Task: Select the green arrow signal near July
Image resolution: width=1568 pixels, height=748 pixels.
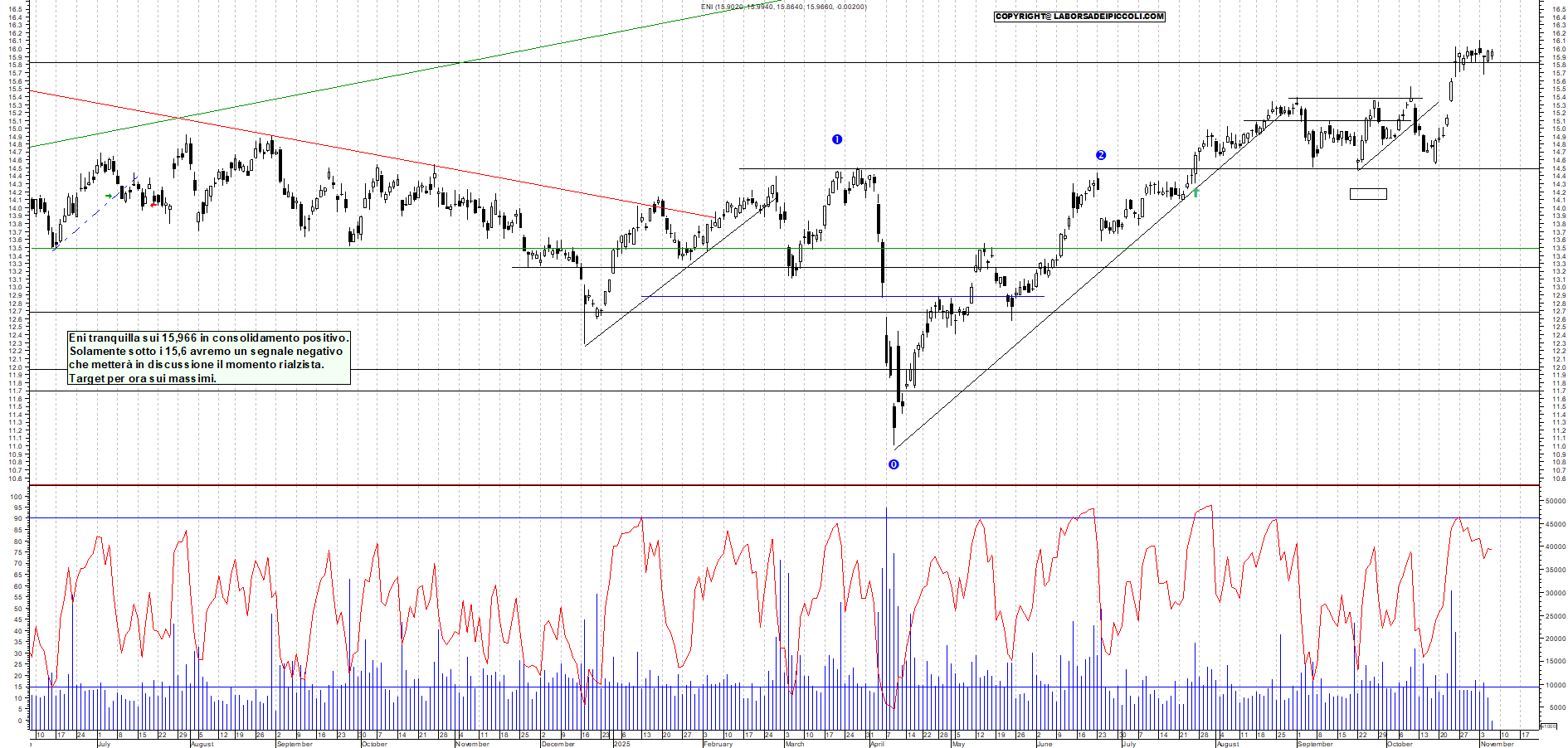Action: [110, 196]
